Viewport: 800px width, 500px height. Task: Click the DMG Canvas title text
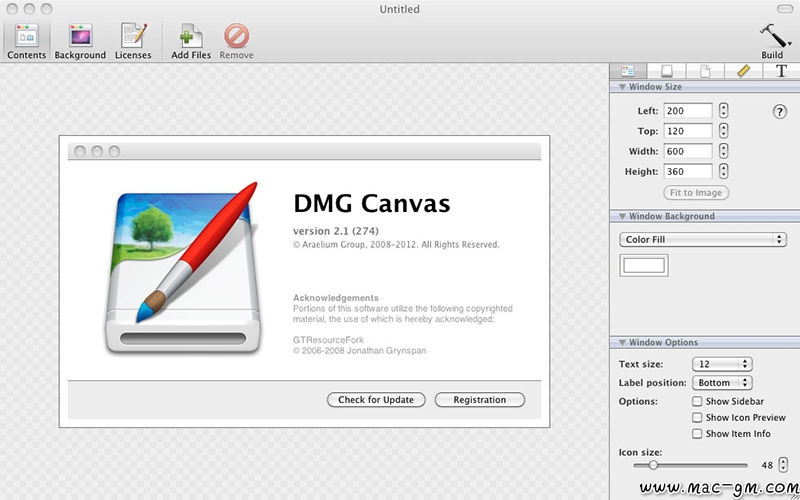click(371, 204)
